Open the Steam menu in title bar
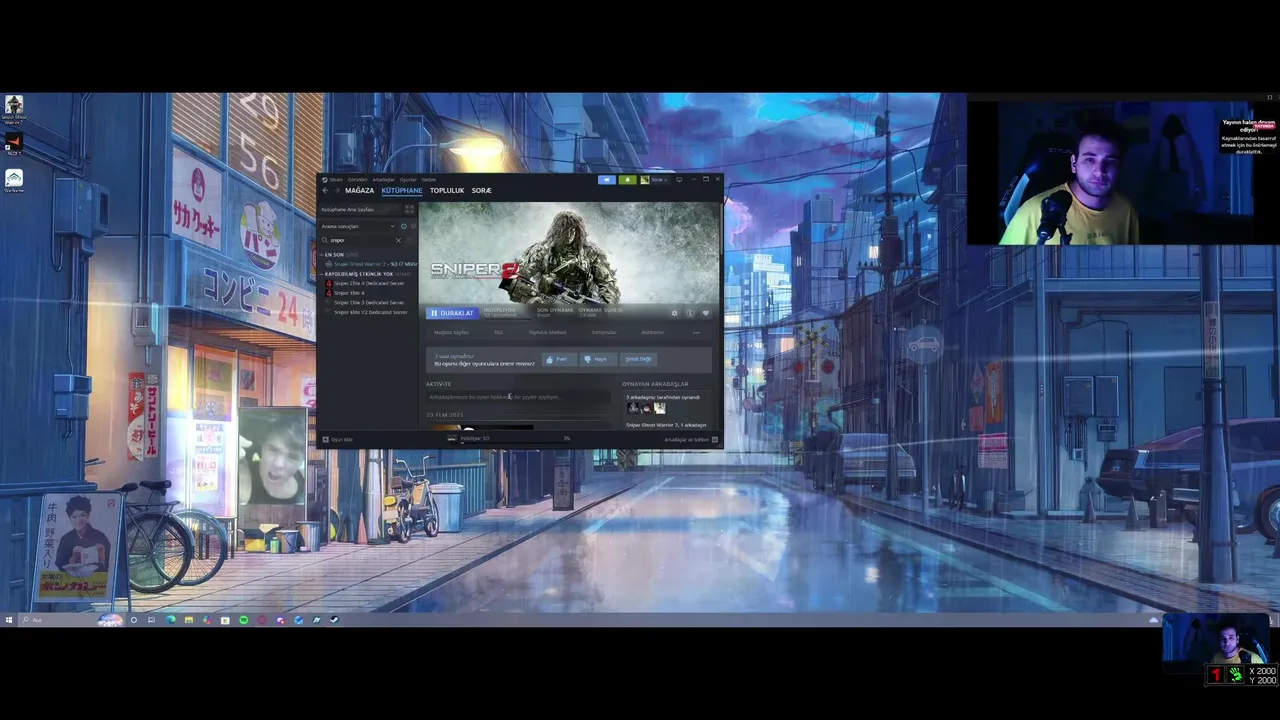This screenshot has width=1280, height=720. click(336, 180)
